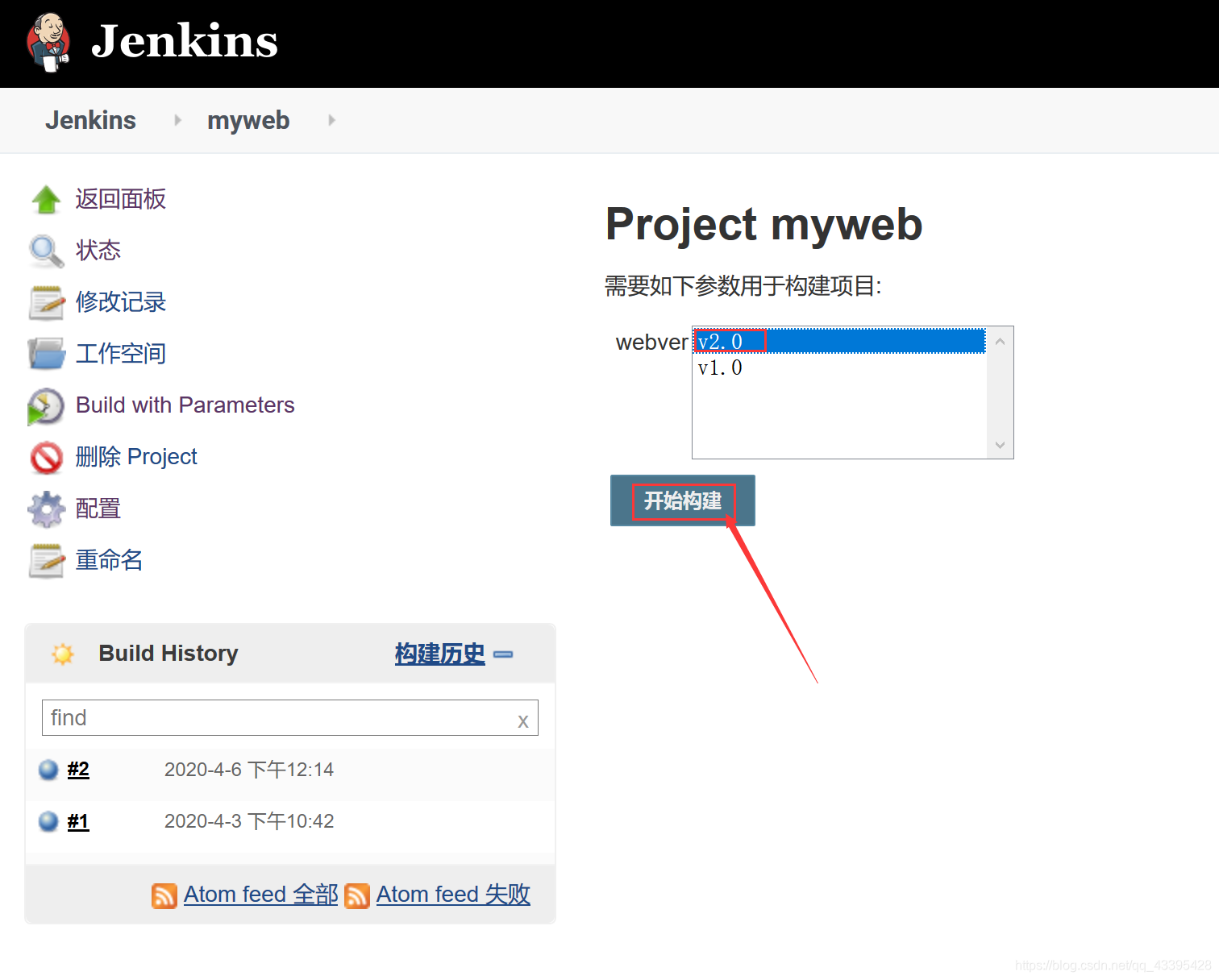Click the notepad icon beside 修改记录
Viewport: 1219px width, 980px height.
(46, 302)
